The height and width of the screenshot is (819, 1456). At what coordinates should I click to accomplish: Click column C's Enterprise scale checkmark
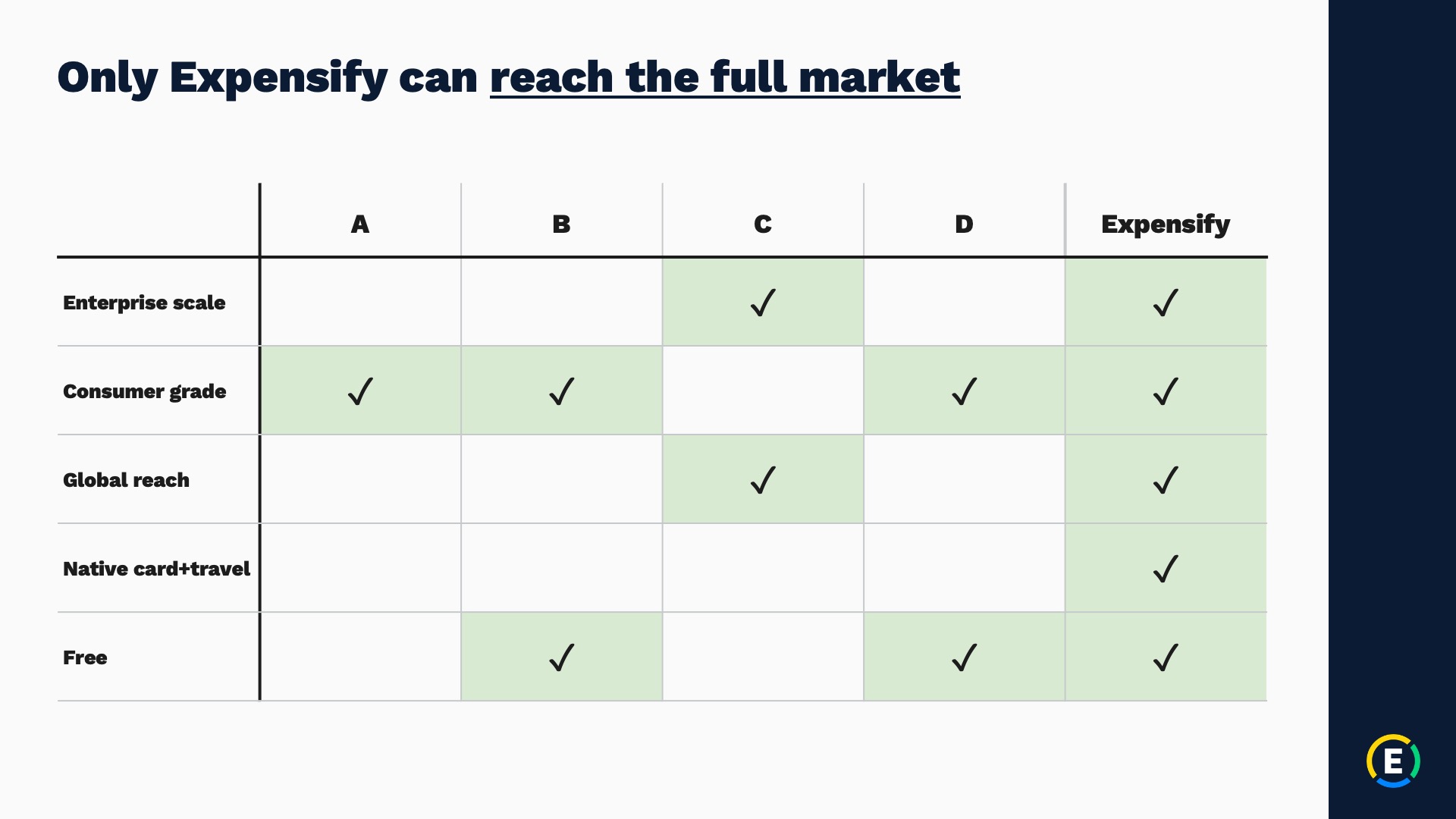[763, 303]
